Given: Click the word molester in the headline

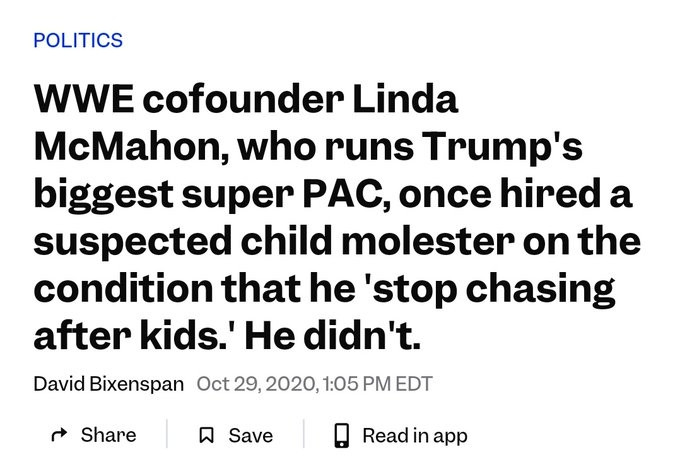Looking at the screenshot, I should click(x=428, y=241).
